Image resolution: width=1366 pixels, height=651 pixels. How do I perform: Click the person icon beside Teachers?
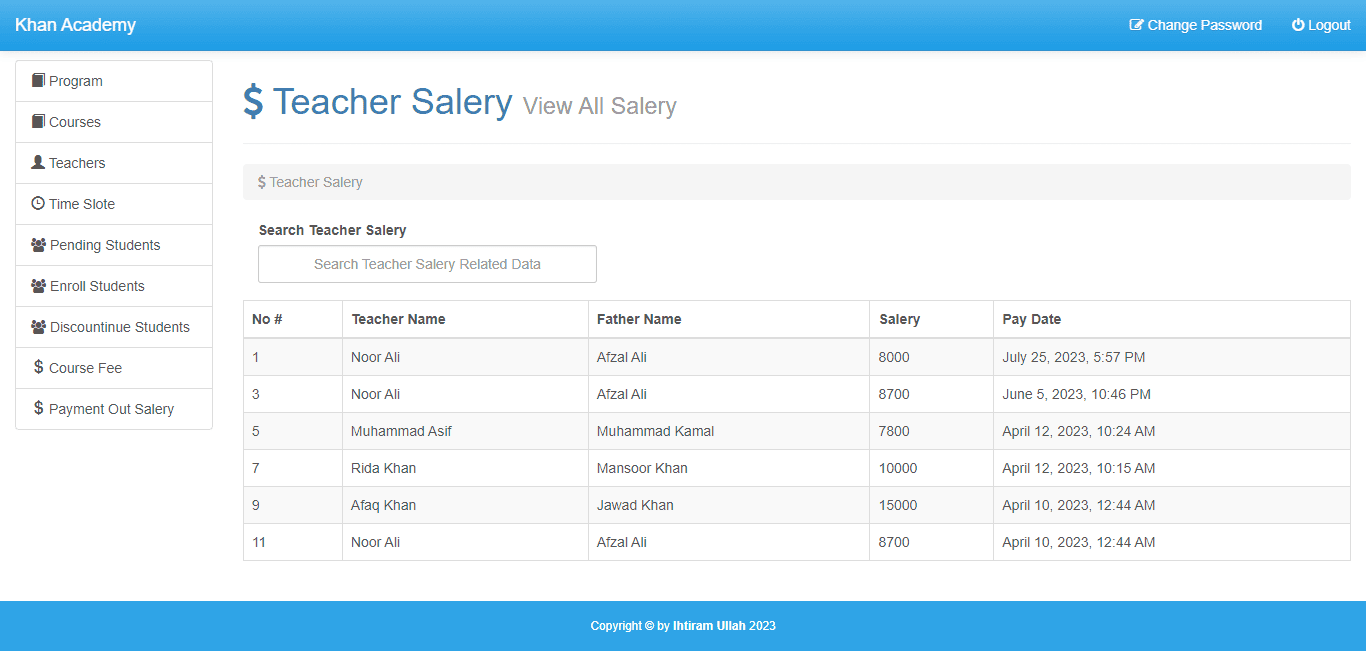pyautogui.click(x=38, y=162)
